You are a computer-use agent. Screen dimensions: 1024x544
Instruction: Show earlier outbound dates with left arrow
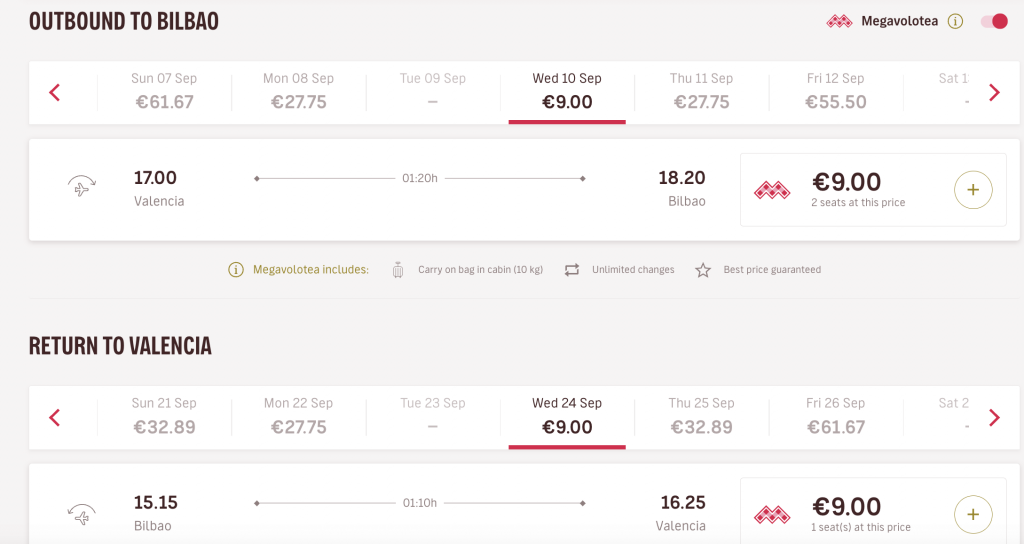(54, 93)
